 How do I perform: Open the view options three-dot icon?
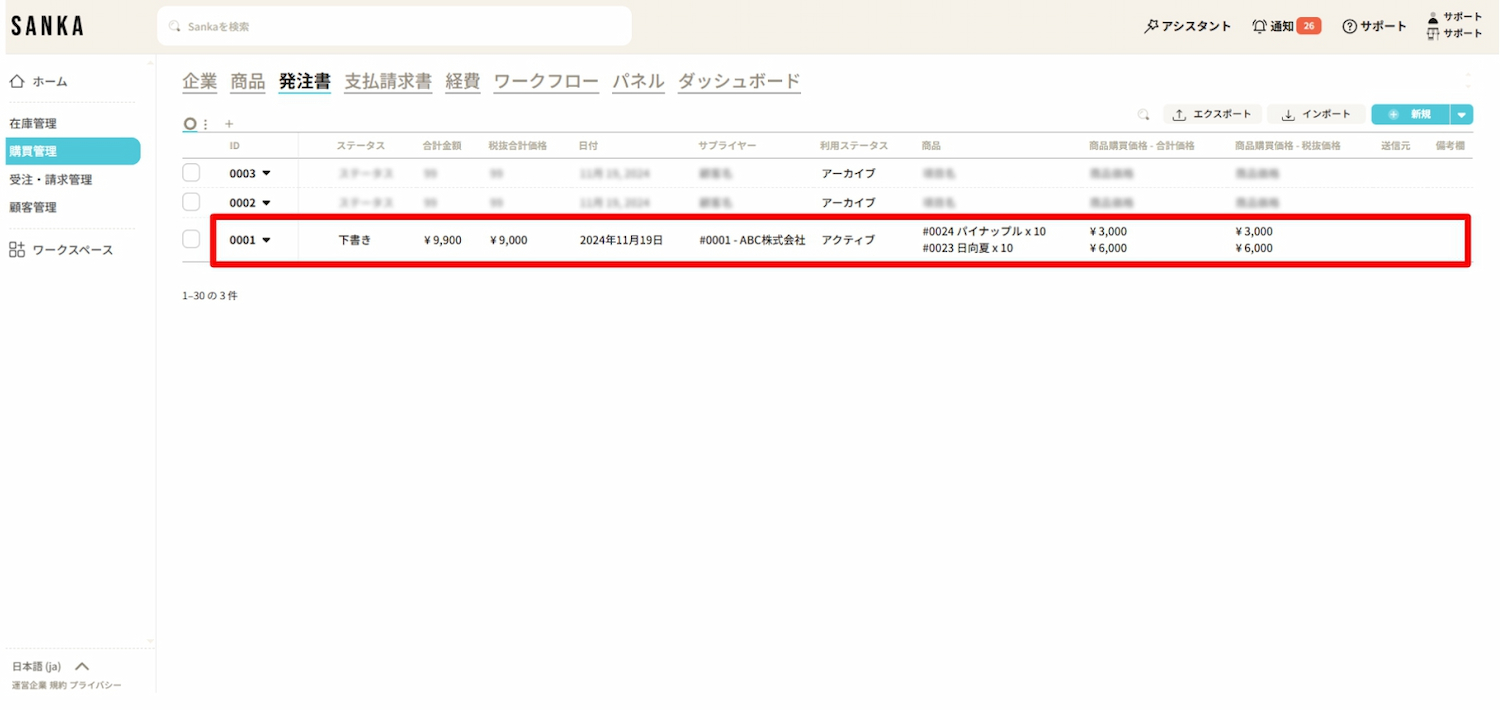(206, 124)
